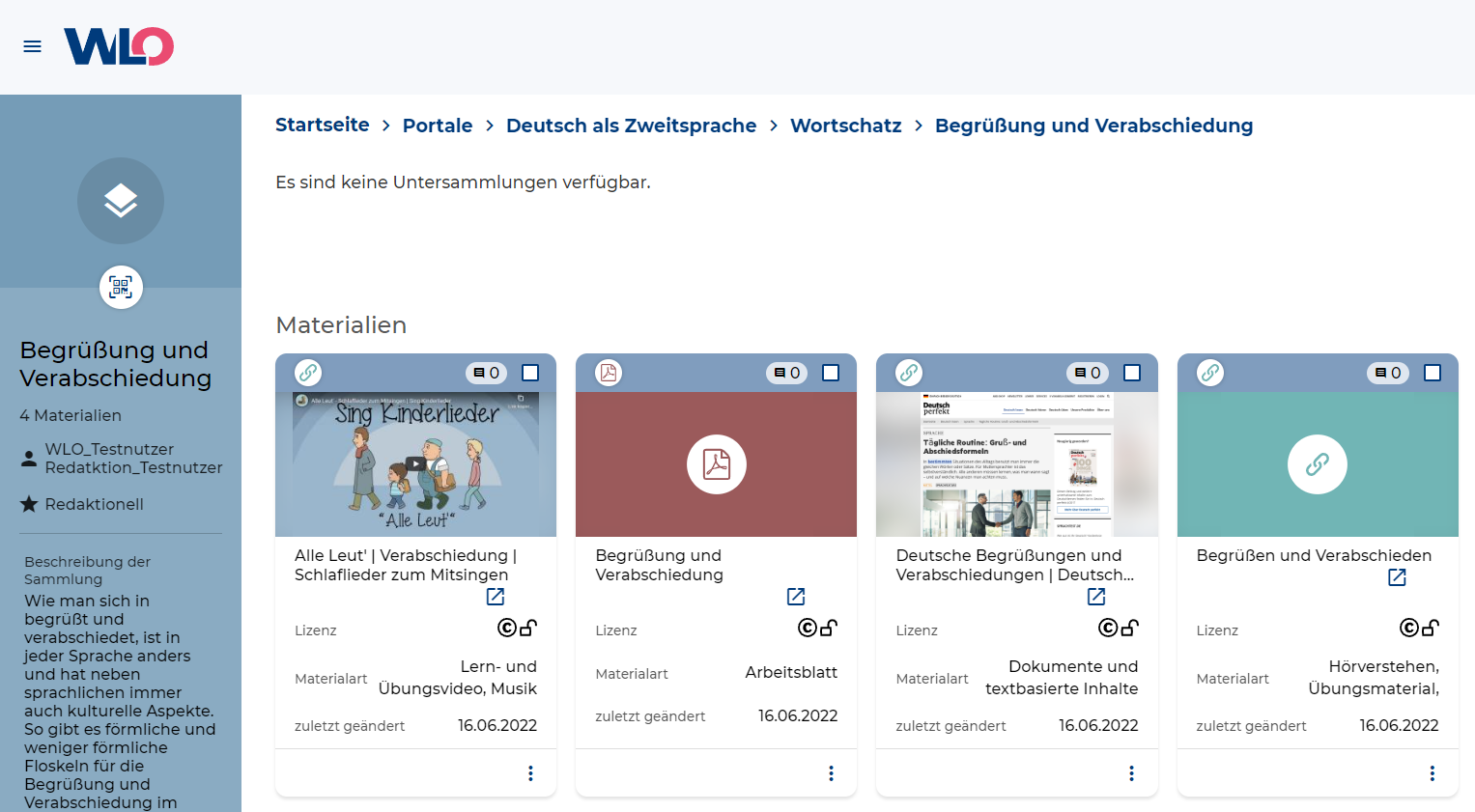Screen dimensions: 1475x812
Task: Tick checkbox on Begrüßung und Verabschiedung worksheet card
Action: 831,373
